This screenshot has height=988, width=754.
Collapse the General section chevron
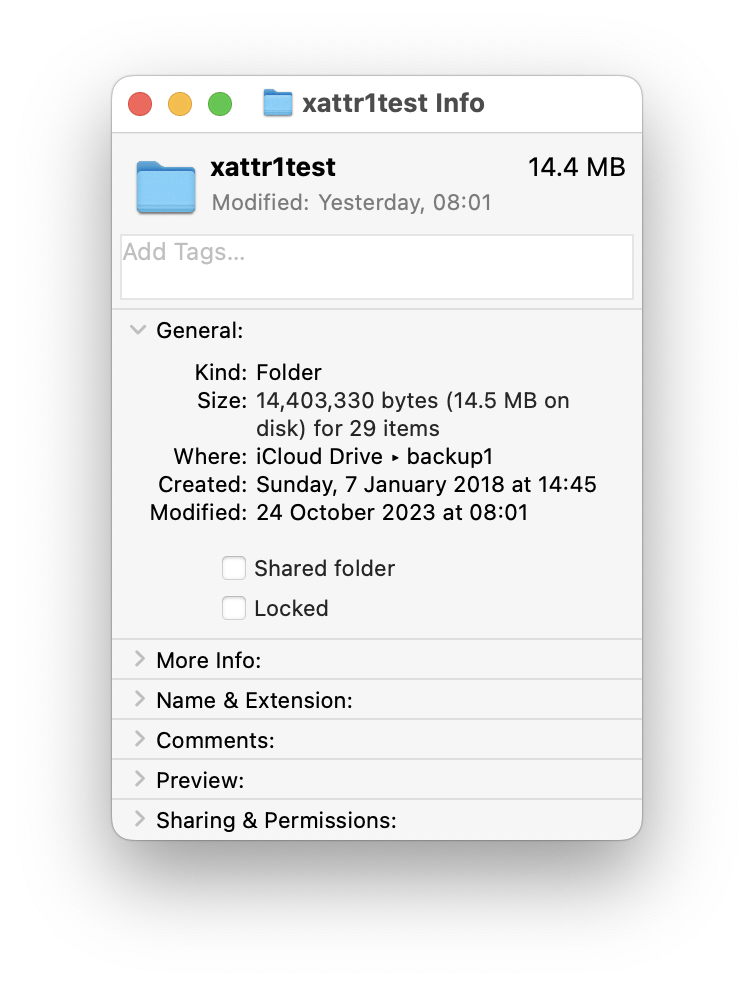138,331
